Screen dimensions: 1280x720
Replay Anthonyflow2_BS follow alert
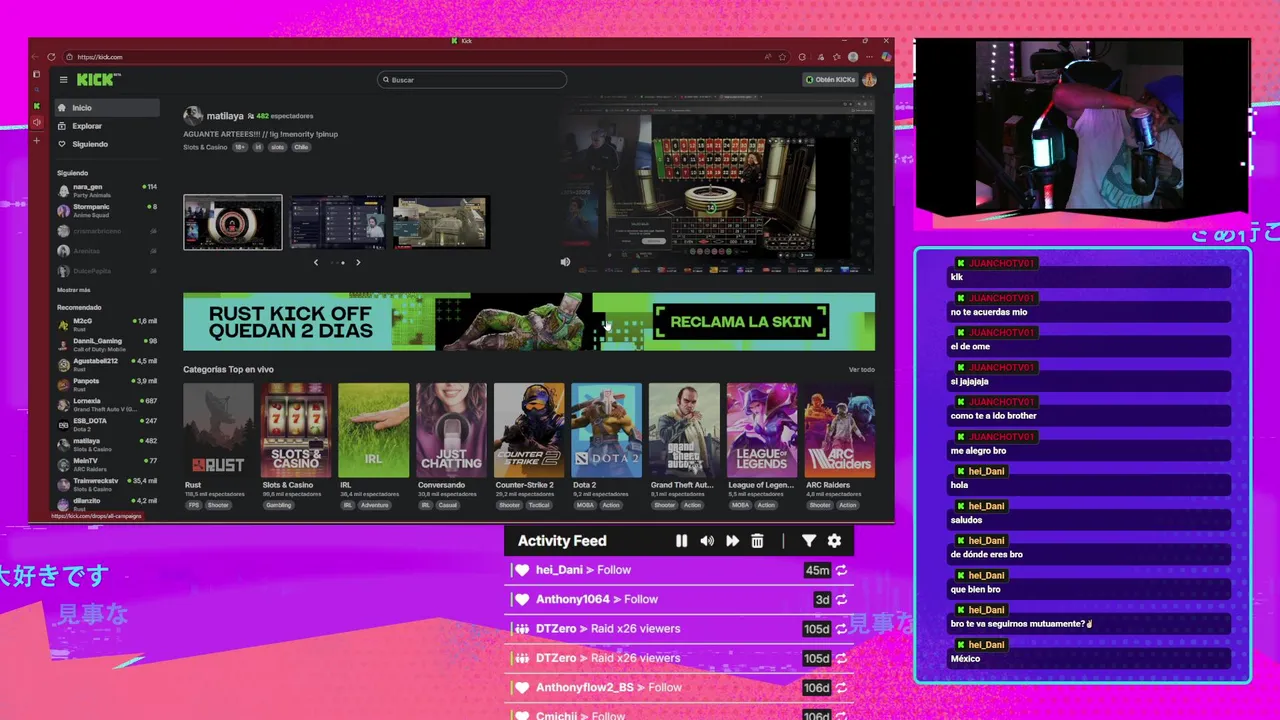tap(842, 688)
